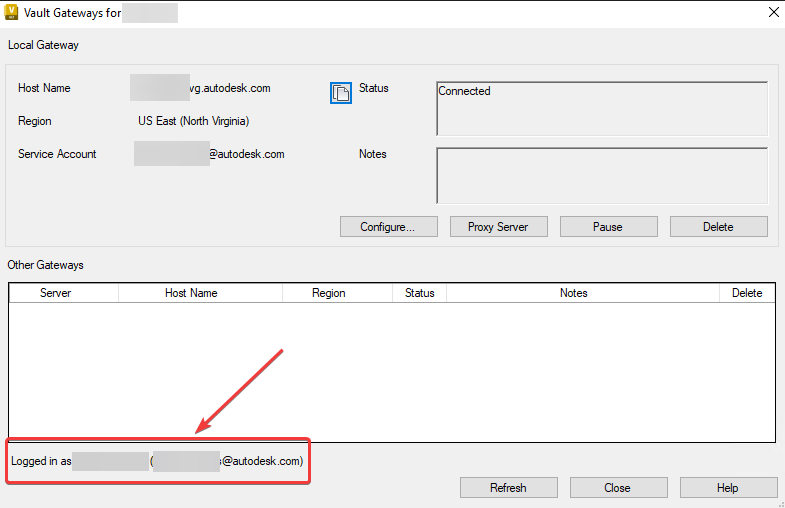Close the window using the X button
Image resolution: width=785 pixels, height=508 pixels.
coord(773,12)
